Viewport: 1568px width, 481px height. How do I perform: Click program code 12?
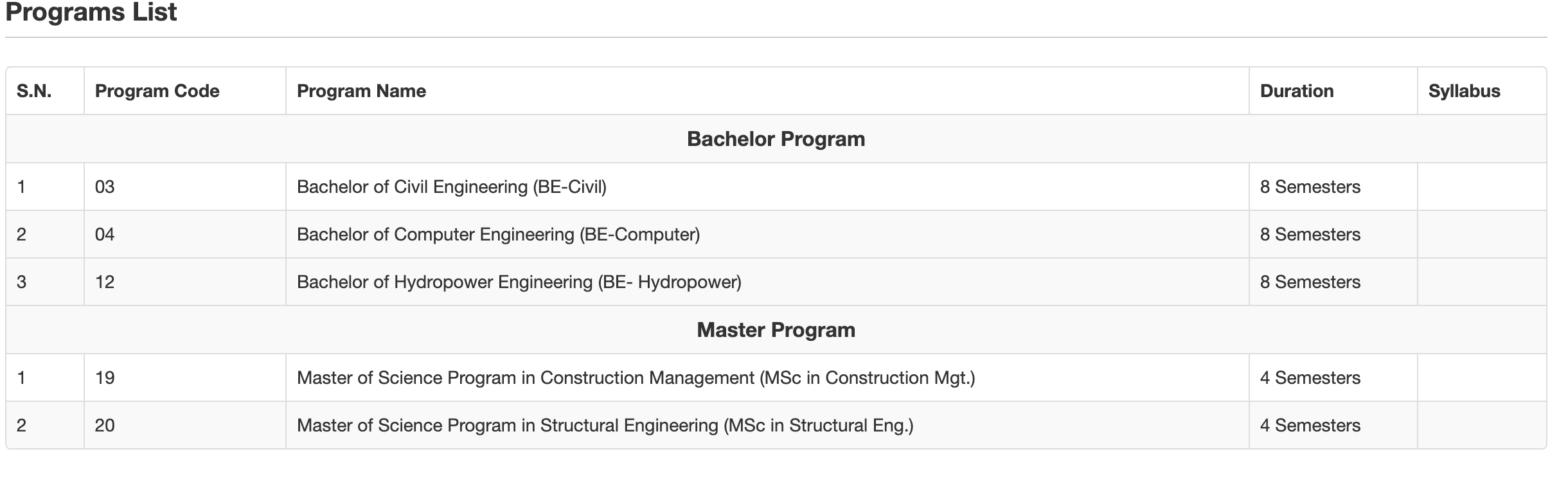click(105, 282)
